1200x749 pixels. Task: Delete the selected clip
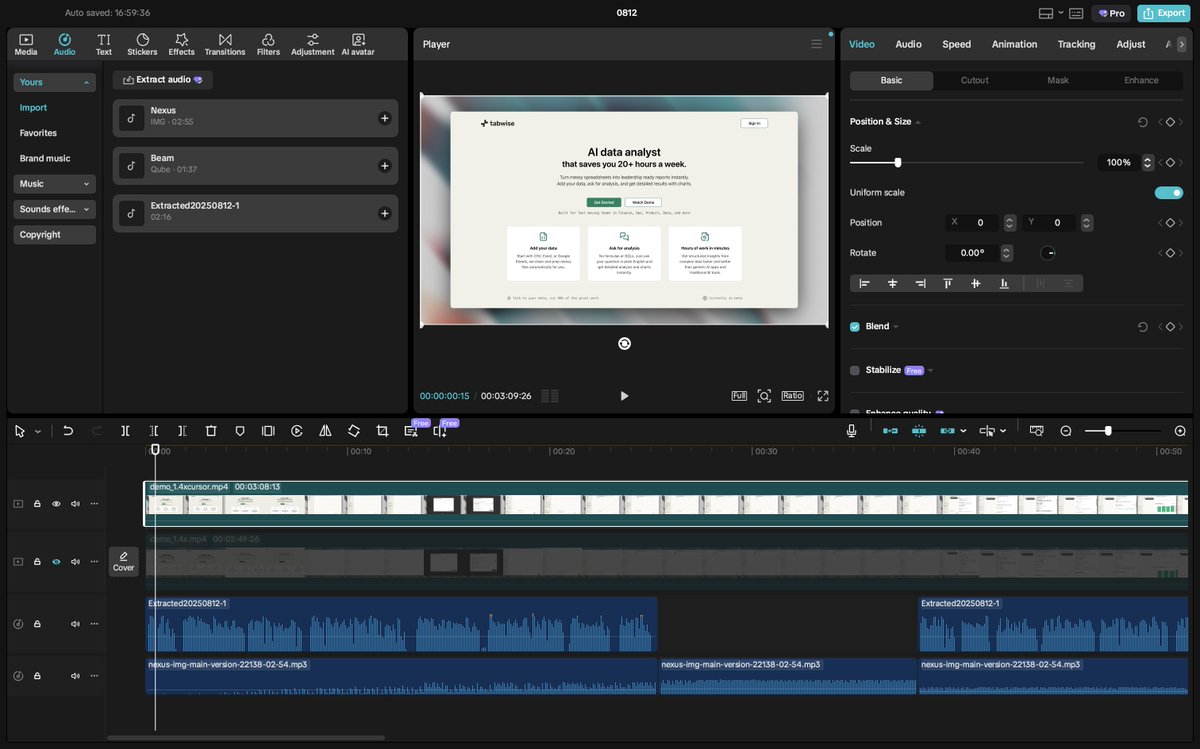211,431
